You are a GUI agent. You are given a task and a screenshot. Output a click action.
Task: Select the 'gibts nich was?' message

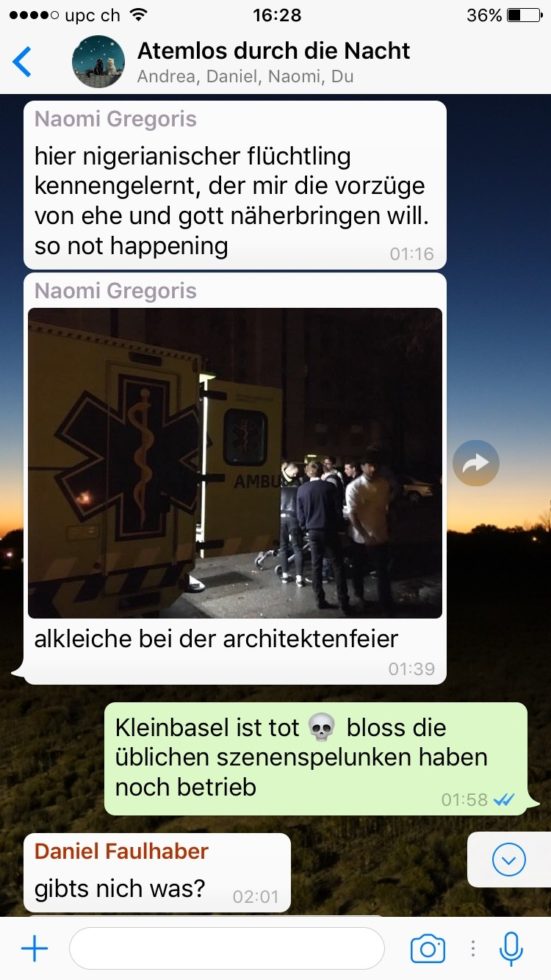click(x=157, y=872)
